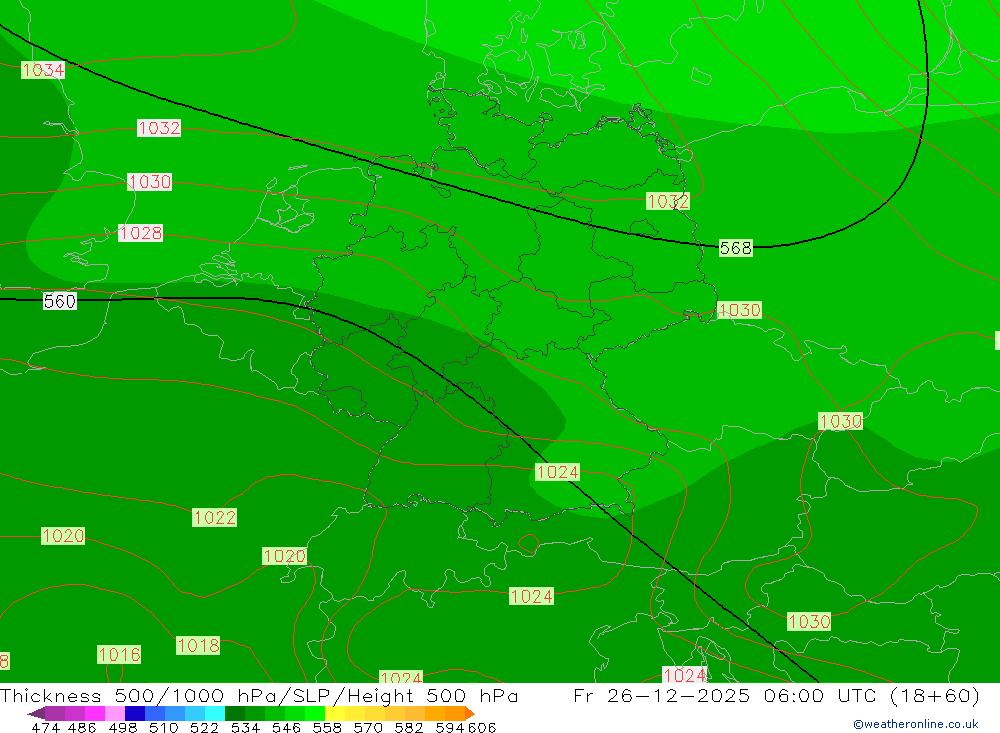Click the 570 legend scale value
1000x733 pixels.
point(368,728)
